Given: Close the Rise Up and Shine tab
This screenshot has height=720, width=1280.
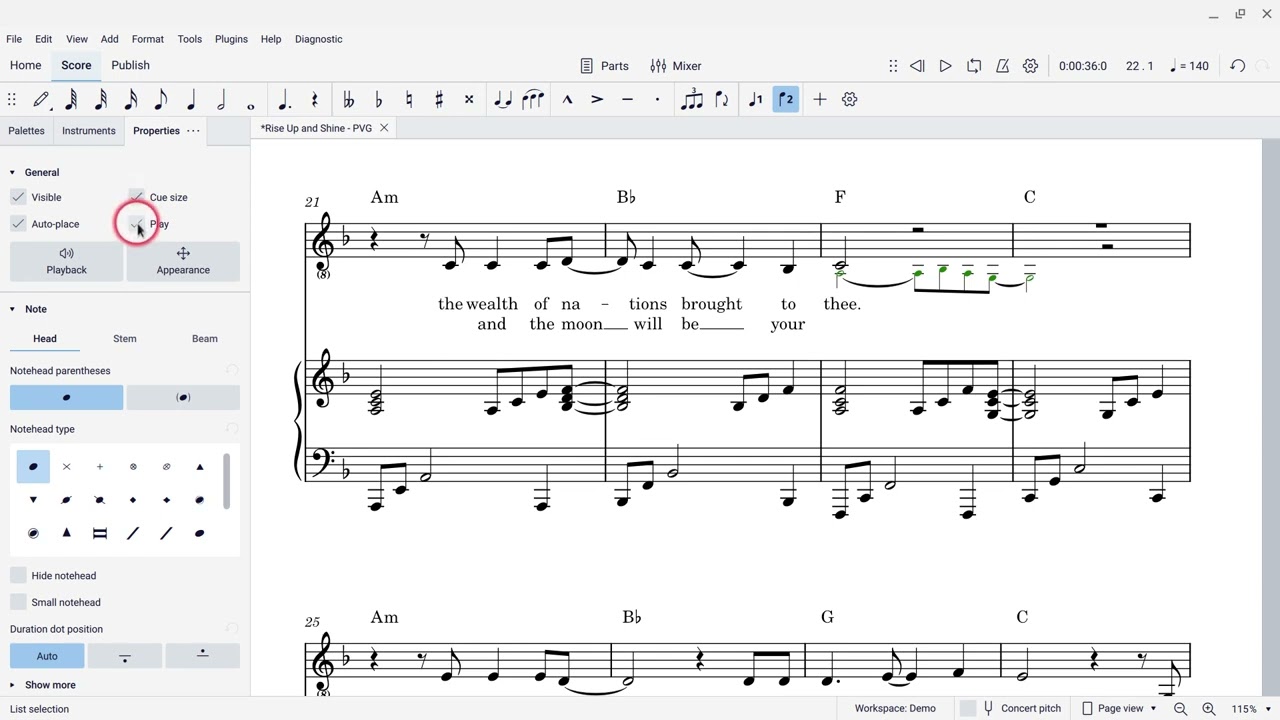Looking at the screenshot, I should 383,128.
